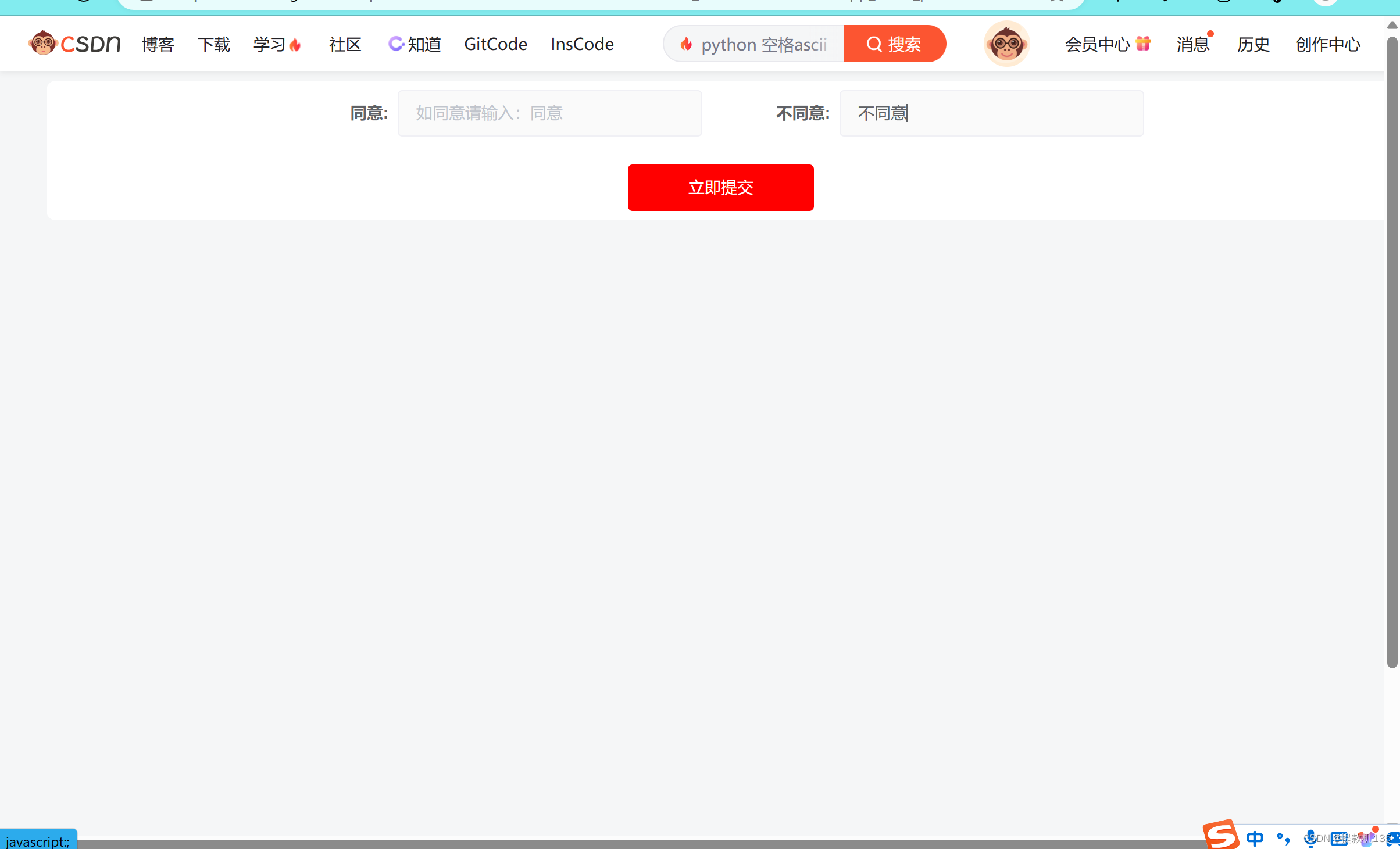
Task: Open the 知道 section via its purple icon
Action: (x=396, y=44)
